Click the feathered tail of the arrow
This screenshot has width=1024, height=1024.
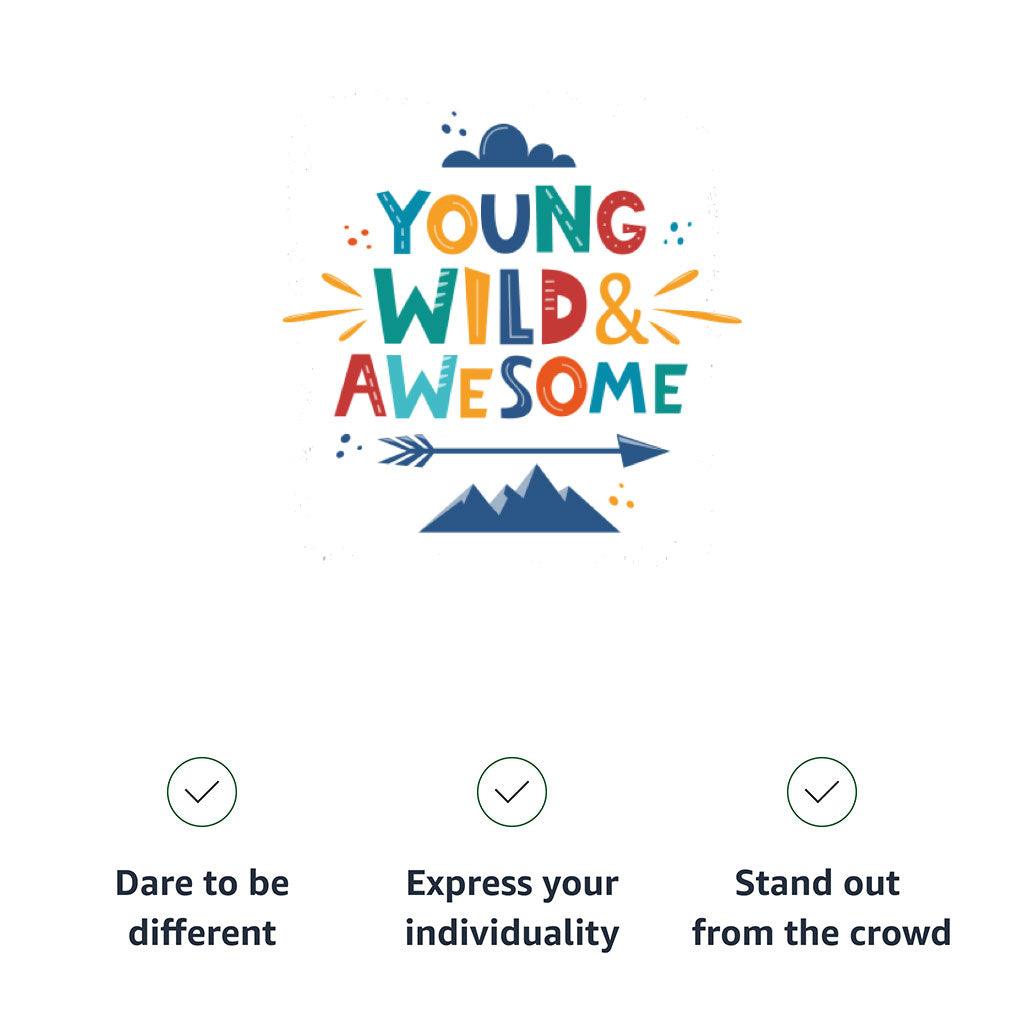point(406,450)
